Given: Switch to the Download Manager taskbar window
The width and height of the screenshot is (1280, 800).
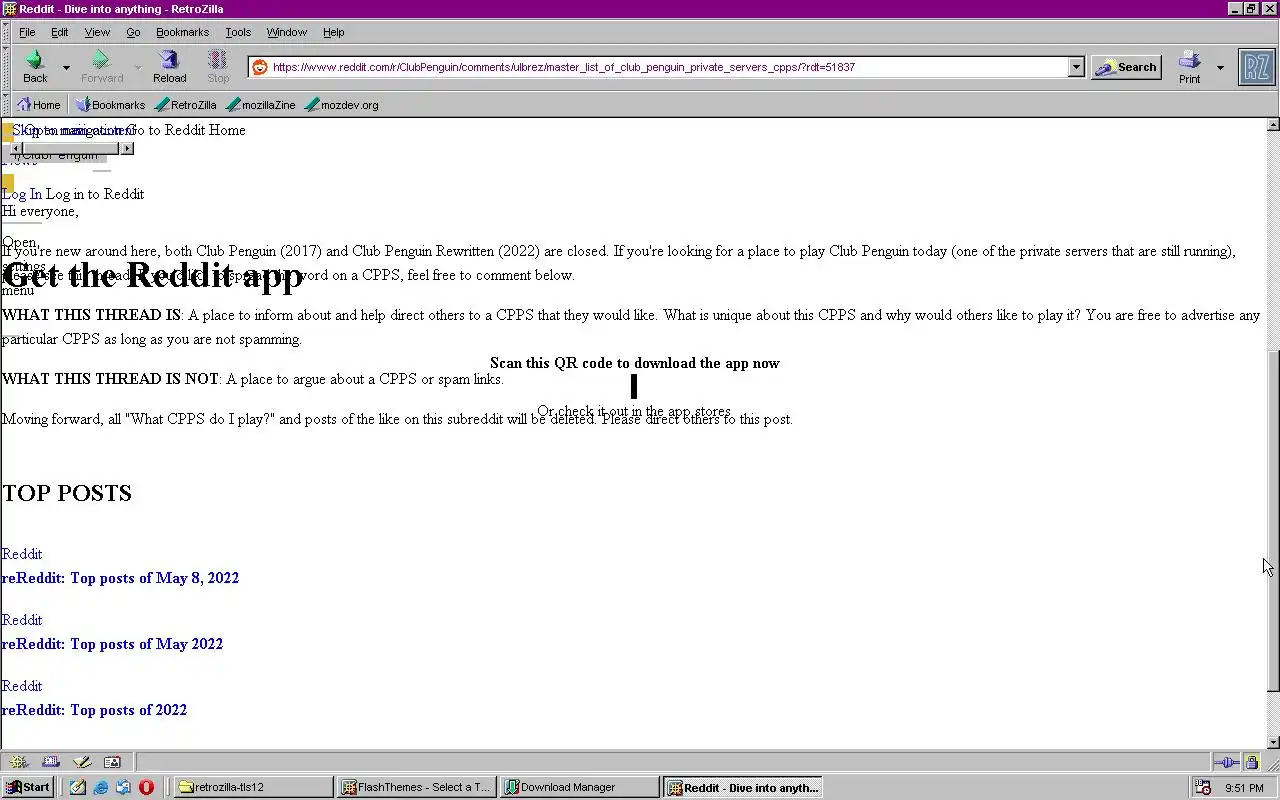Looking at the screenshot, I should pyautogui.click(x=580, y=787).
